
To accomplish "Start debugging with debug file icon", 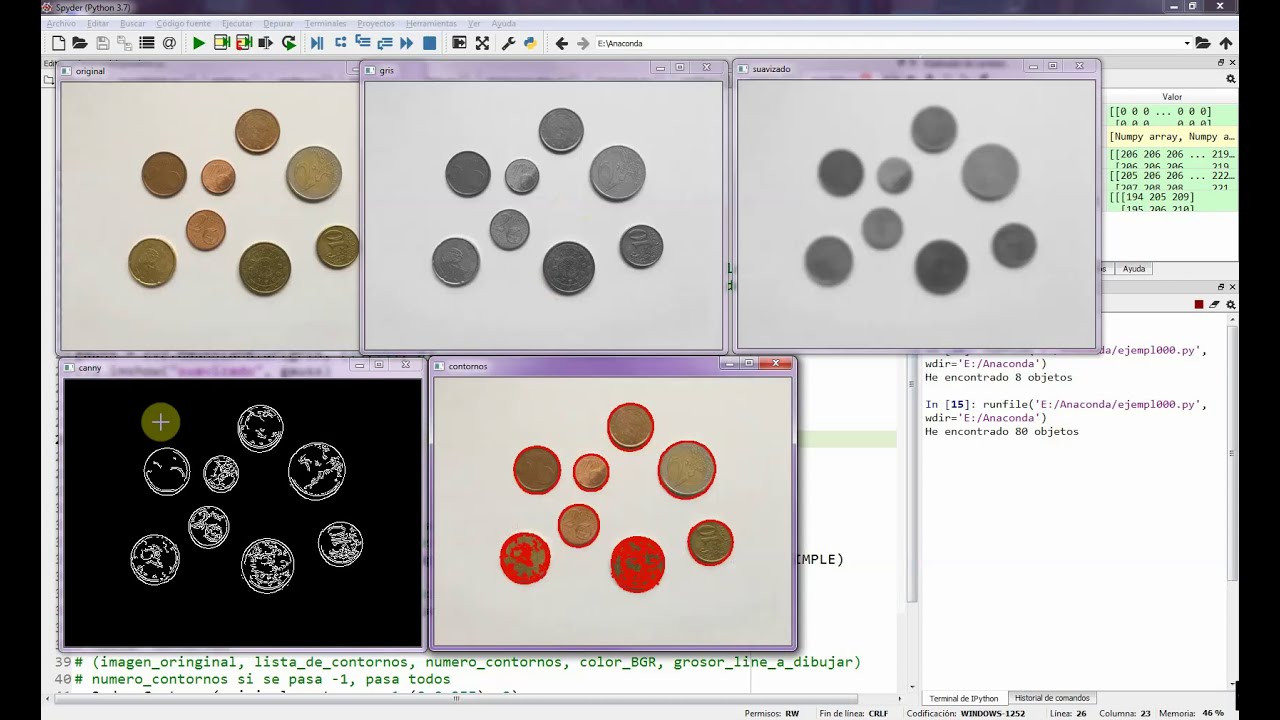I will 317,43.
